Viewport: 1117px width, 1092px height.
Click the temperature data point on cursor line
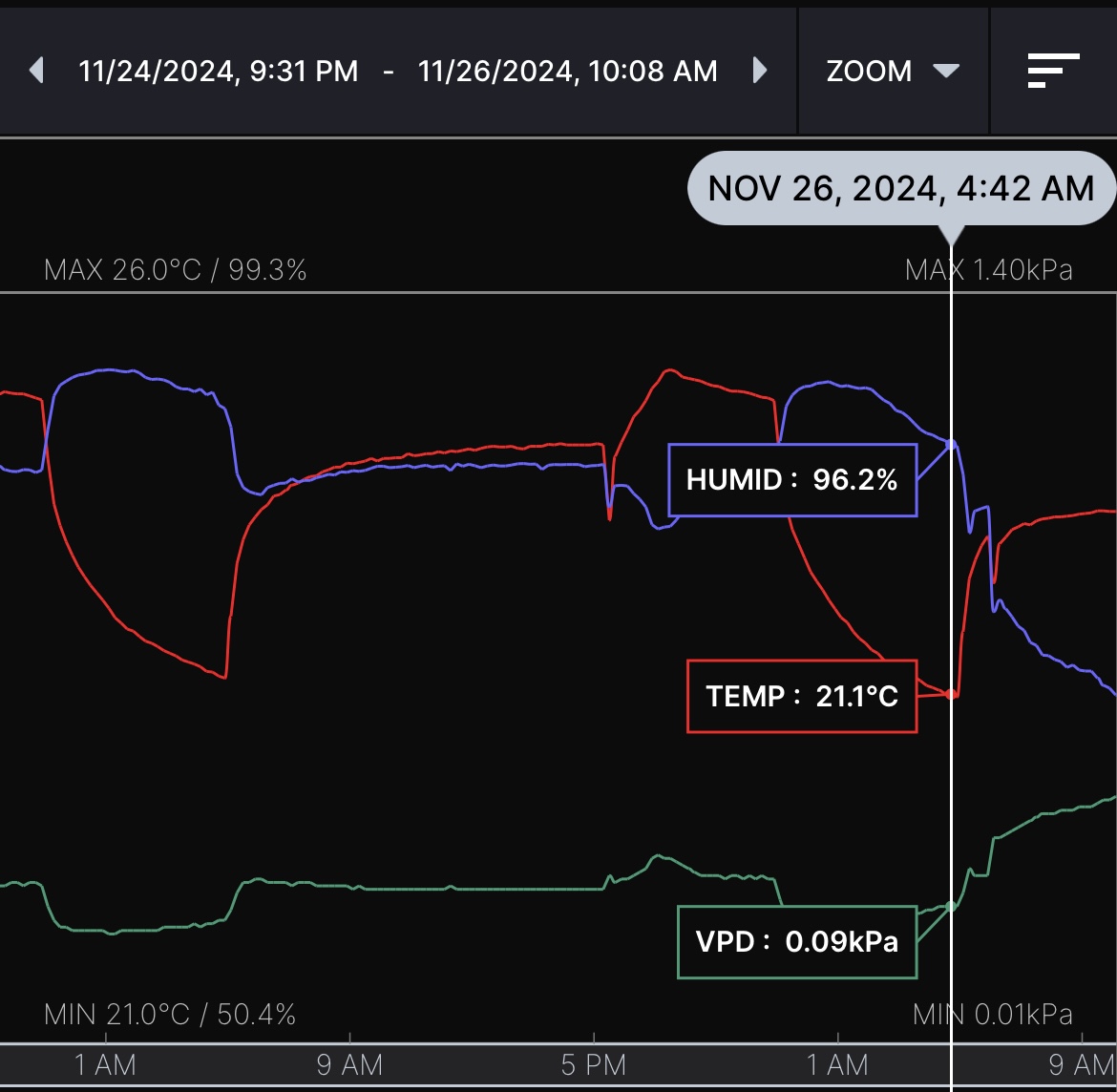952,694
